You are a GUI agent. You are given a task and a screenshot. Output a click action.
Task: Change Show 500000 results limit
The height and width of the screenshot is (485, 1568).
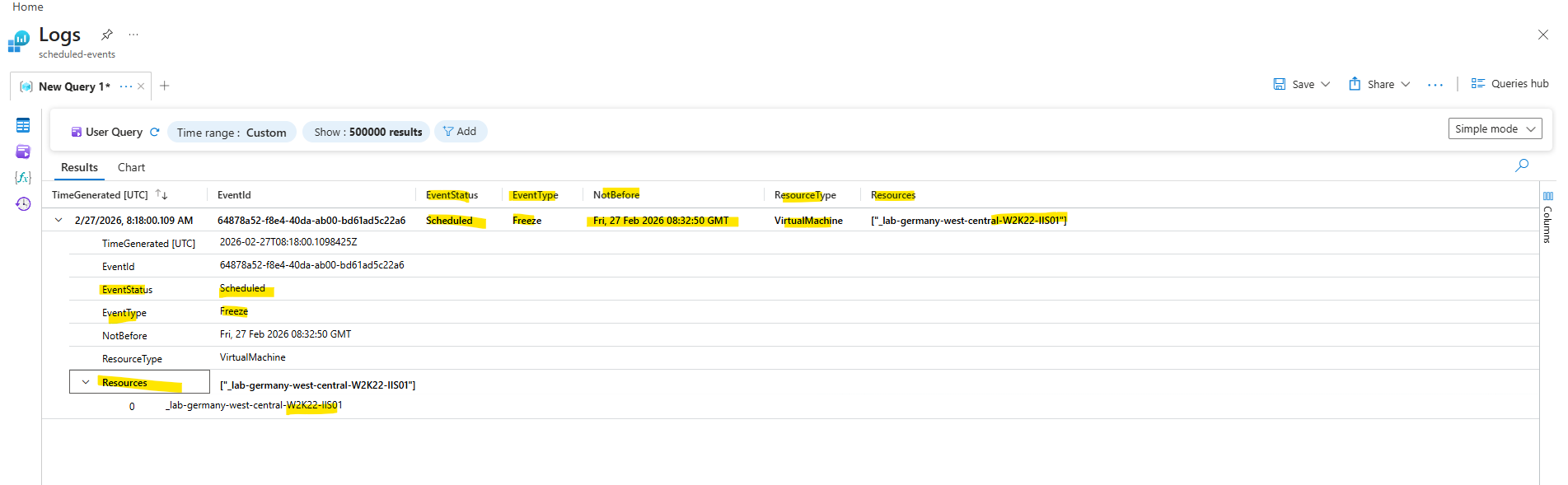tap(367, 132)
